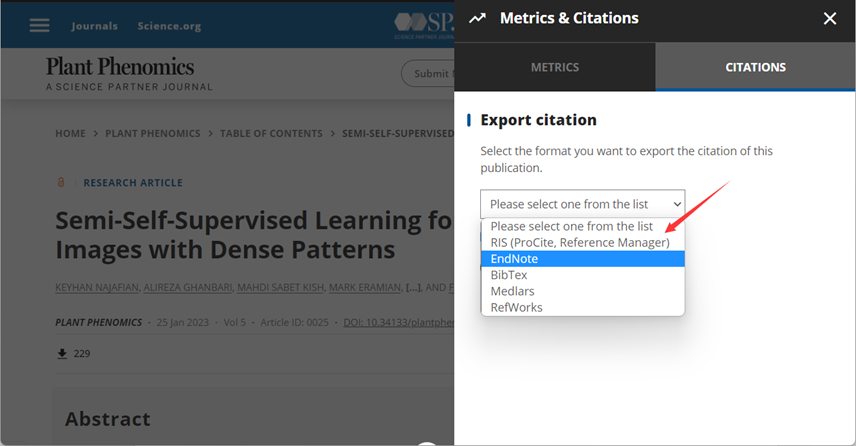856x446 pixels.
Task: Select the EndNote export format
Action: click(582, 259)
